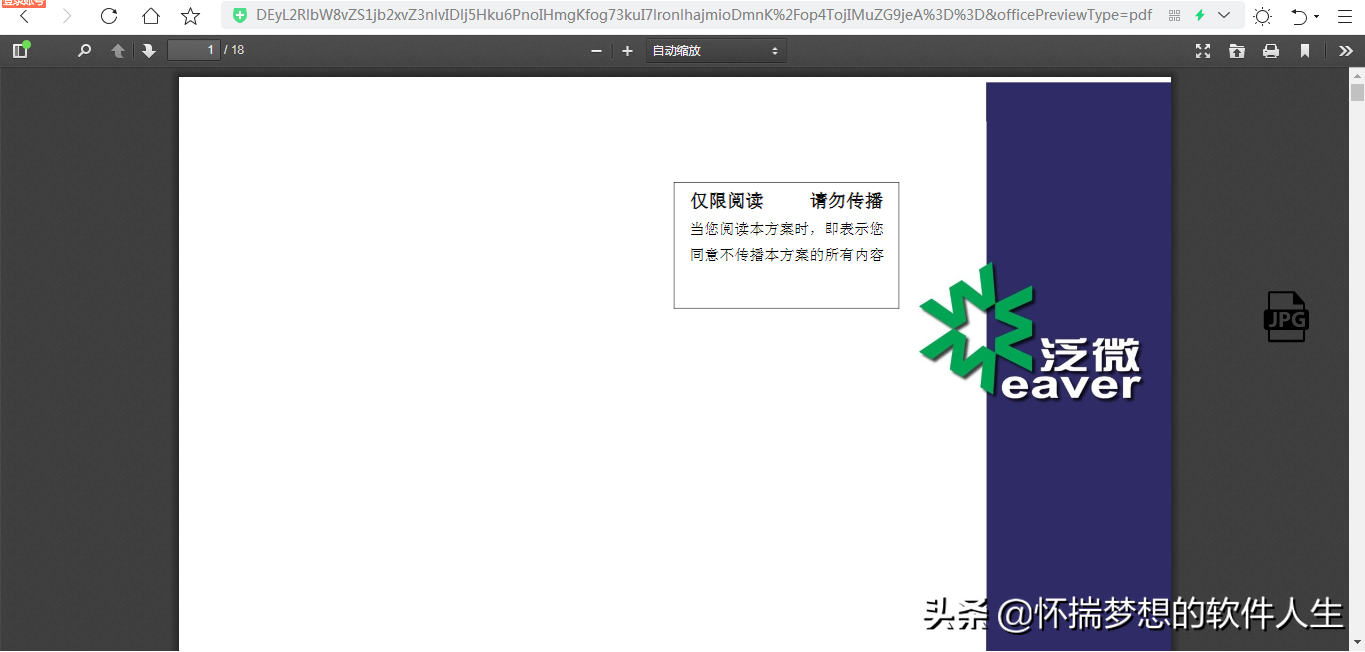The width and height of the screenshot is (1365, 652).
Task: Go forward in browser history
Action: tap(67, 16)
